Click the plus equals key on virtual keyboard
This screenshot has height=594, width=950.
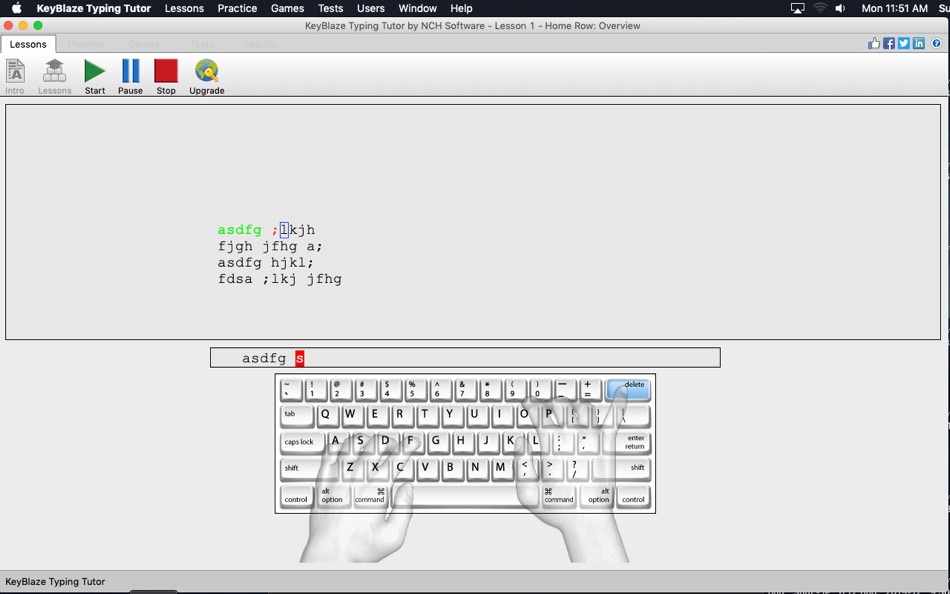[x=590, y=390]
